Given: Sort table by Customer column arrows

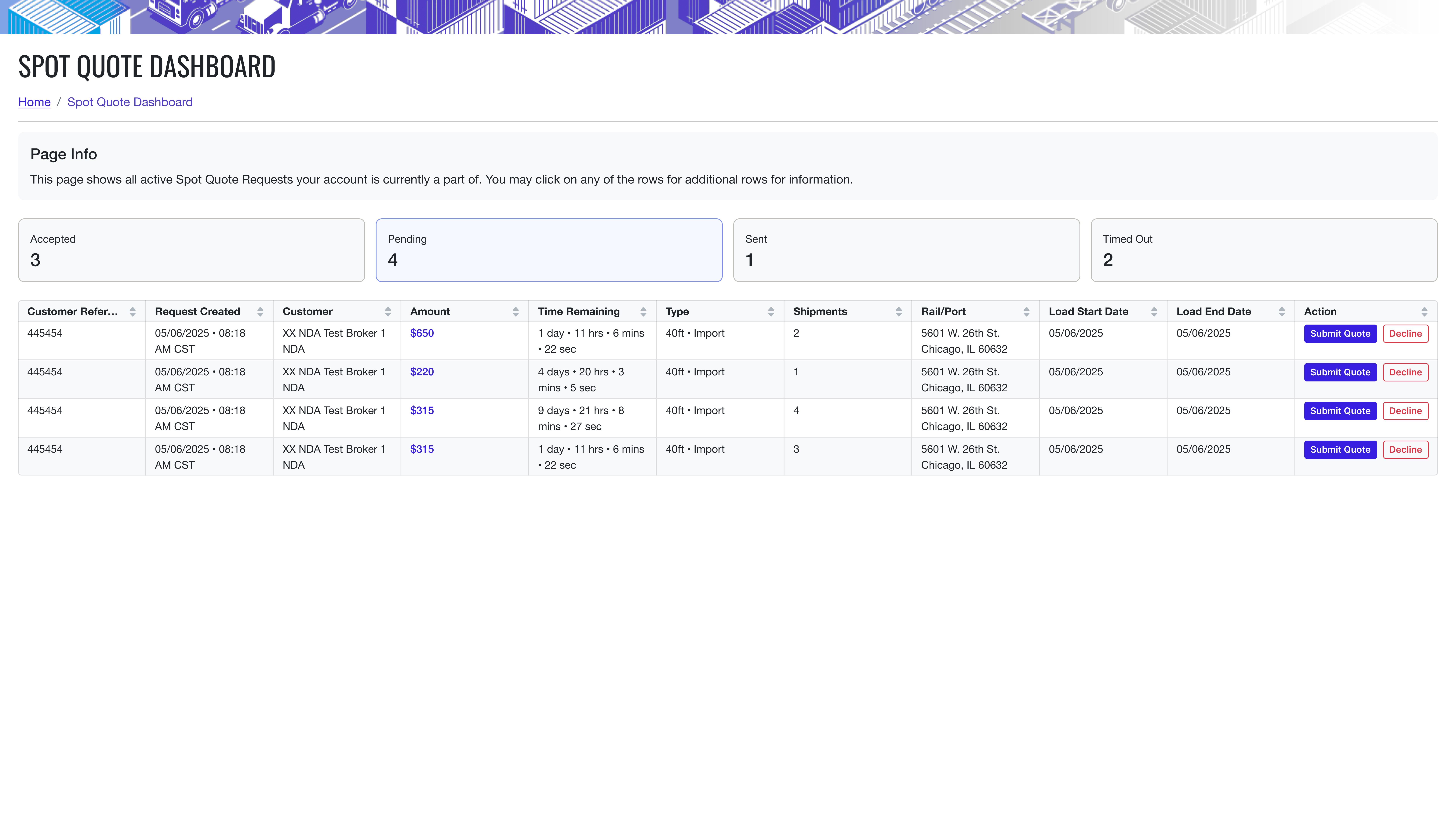Looking at the screenshot, I should click(x=388, y=311).
